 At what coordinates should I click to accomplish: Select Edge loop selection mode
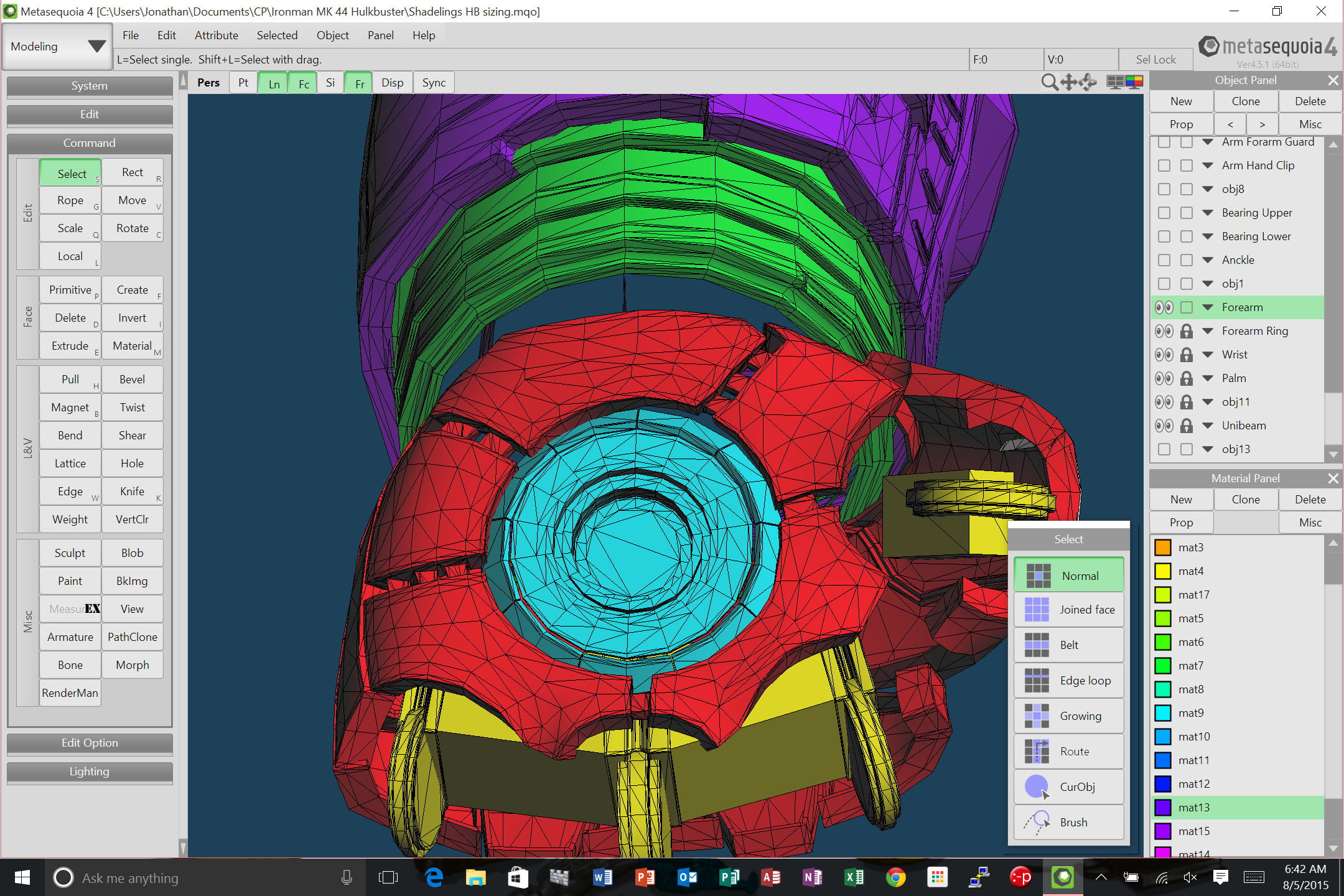[x=1068, y=681]
